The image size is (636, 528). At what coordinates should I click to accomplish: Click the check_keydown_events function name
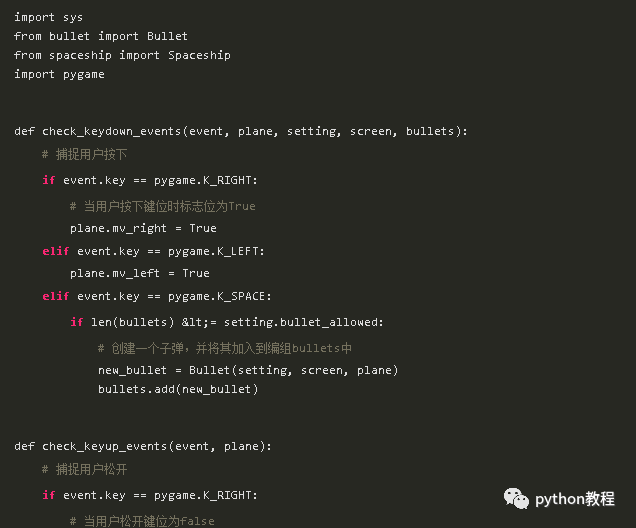click(112, 131)
